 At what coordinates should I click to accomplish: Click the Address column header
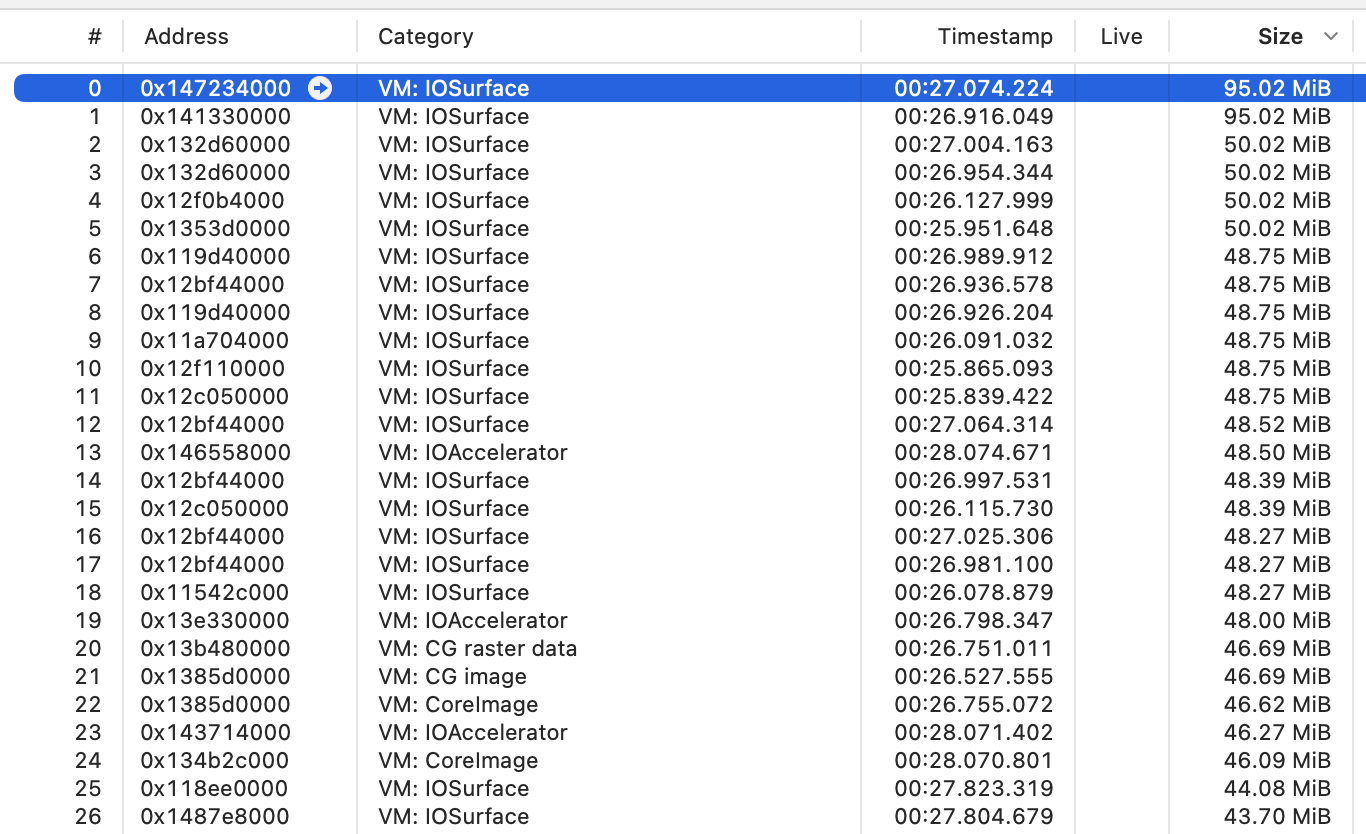pos(186,37)
